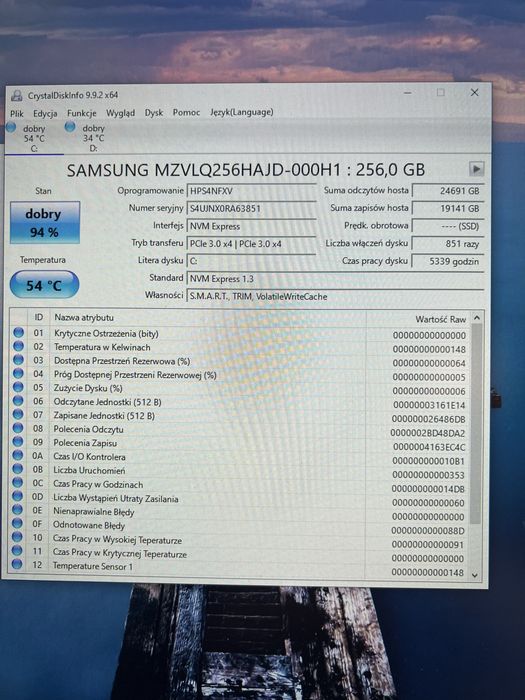Select raw value 000000000014DB
The width and height of the screenshot is (525, 700).
click(x=428, y=489)
